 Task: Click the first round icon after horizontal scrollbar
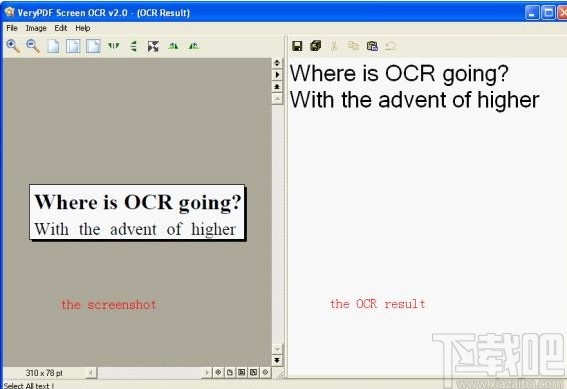(x=218, y=372)
